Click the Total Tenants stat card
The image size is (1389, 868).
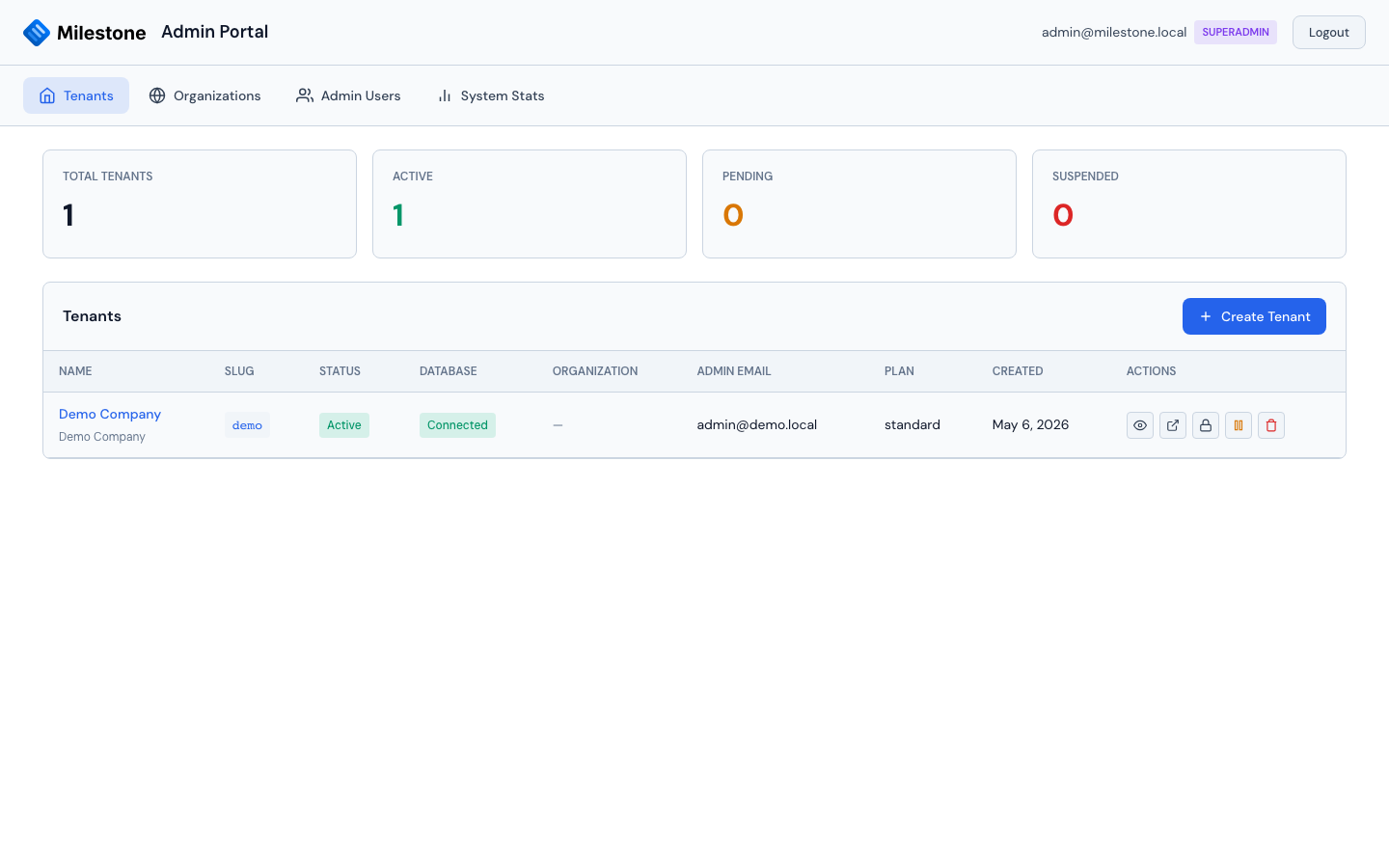pyautogui.click(x=200, y=203)
